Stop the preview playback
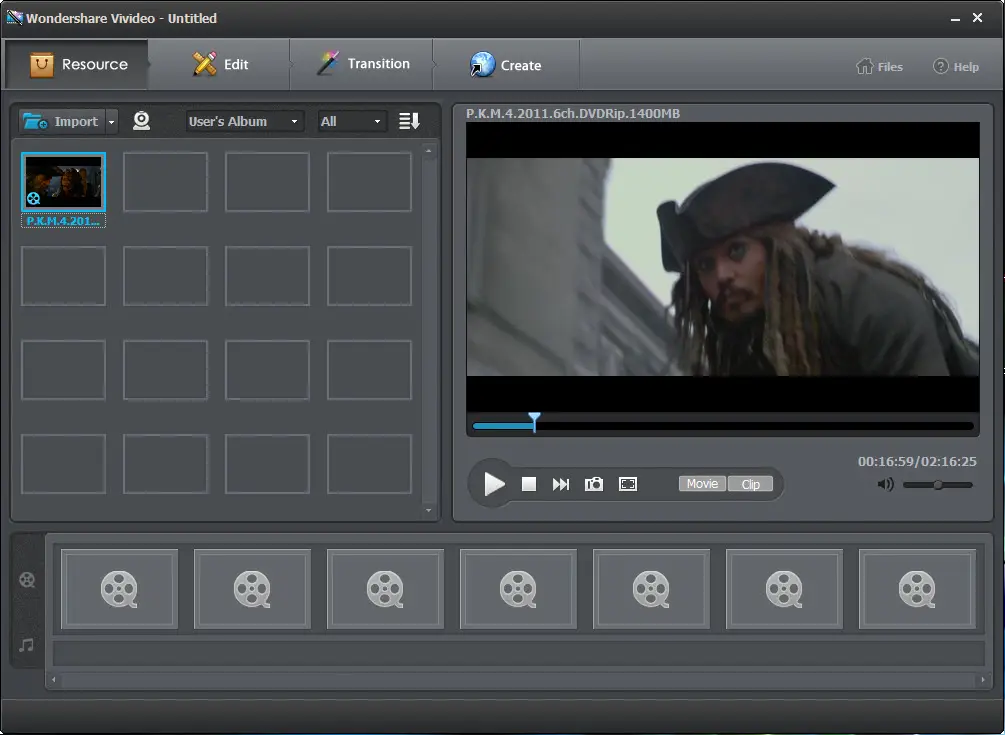 coord(529,484)
